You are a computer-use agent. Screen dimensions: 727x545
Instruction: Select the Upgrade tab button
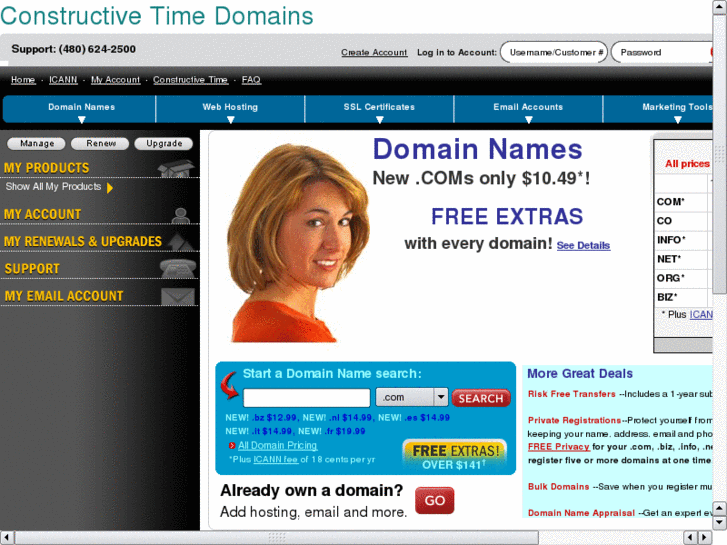coord(164,144)
